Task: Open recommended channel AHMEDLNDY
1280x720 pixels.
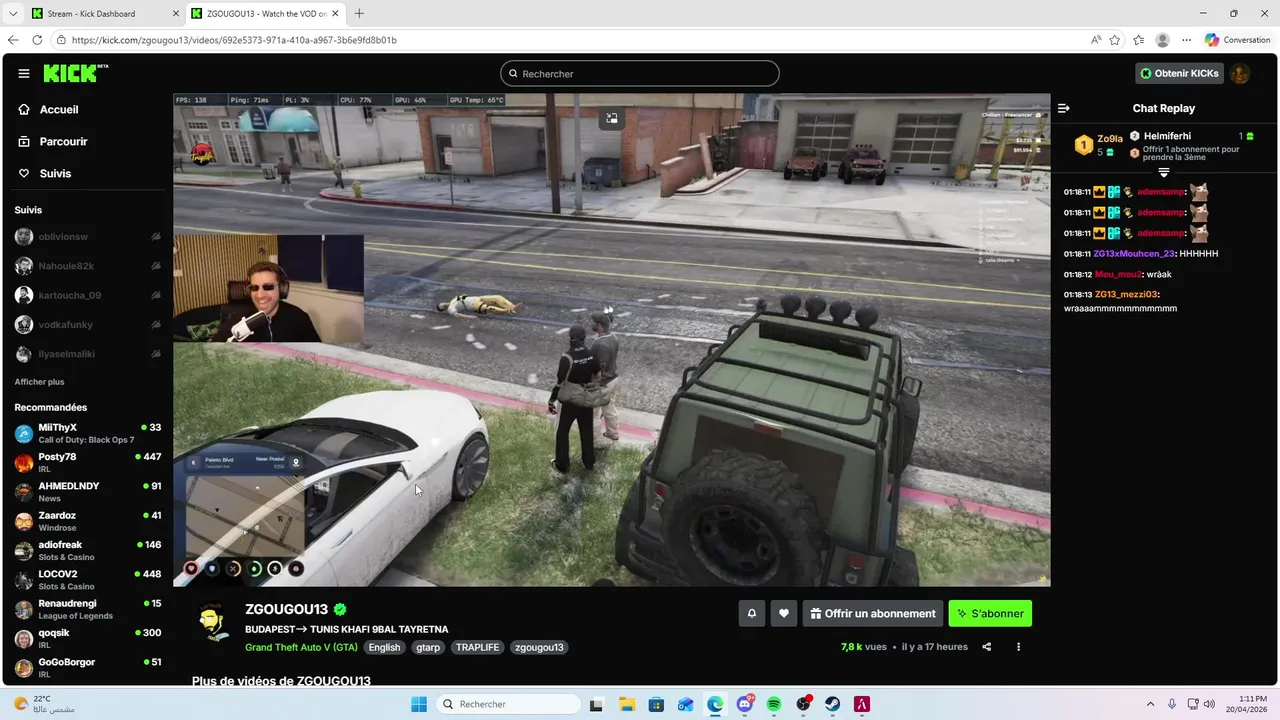Action: (88, 492)
